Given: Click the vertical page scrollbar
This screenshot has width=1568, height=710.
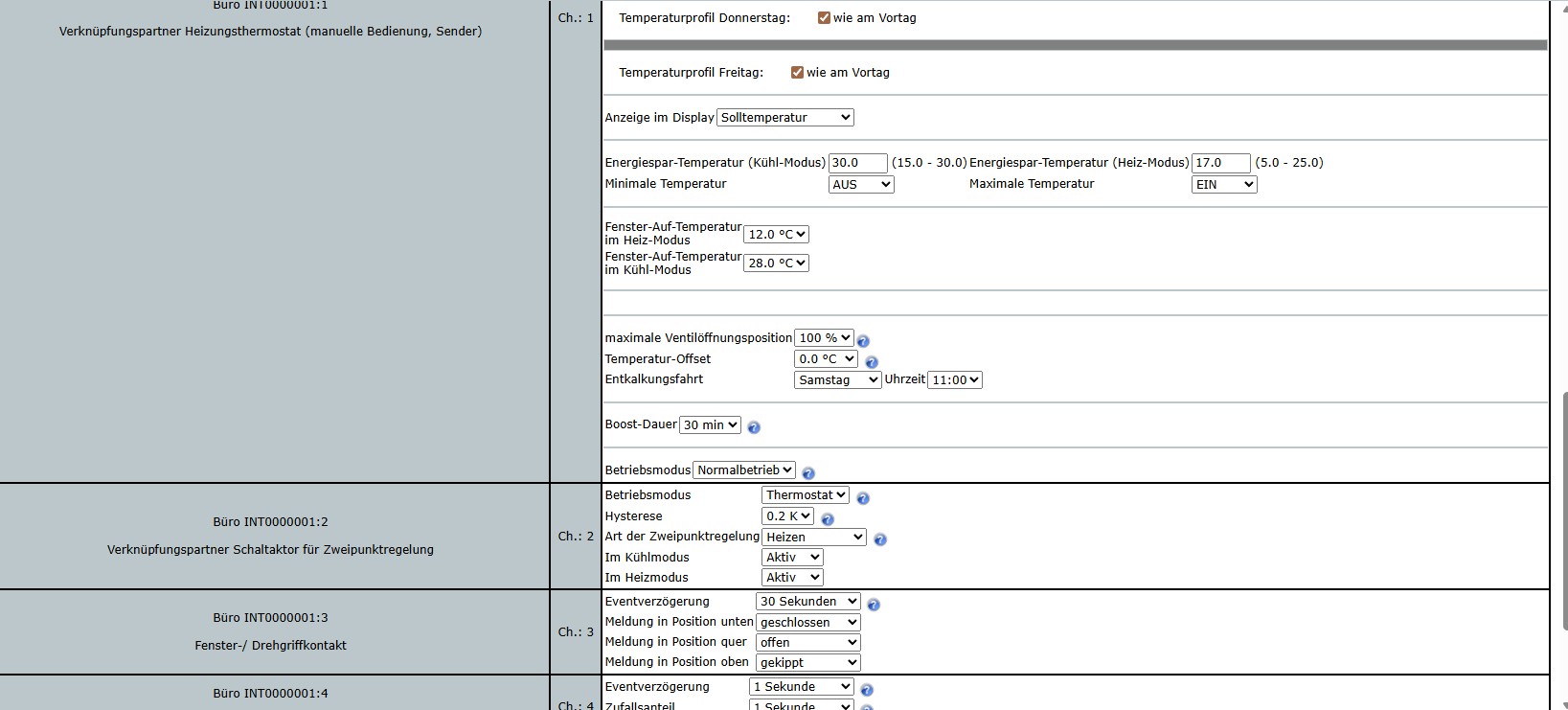Looking at the screenshot, I should (x=1563, y=510).
